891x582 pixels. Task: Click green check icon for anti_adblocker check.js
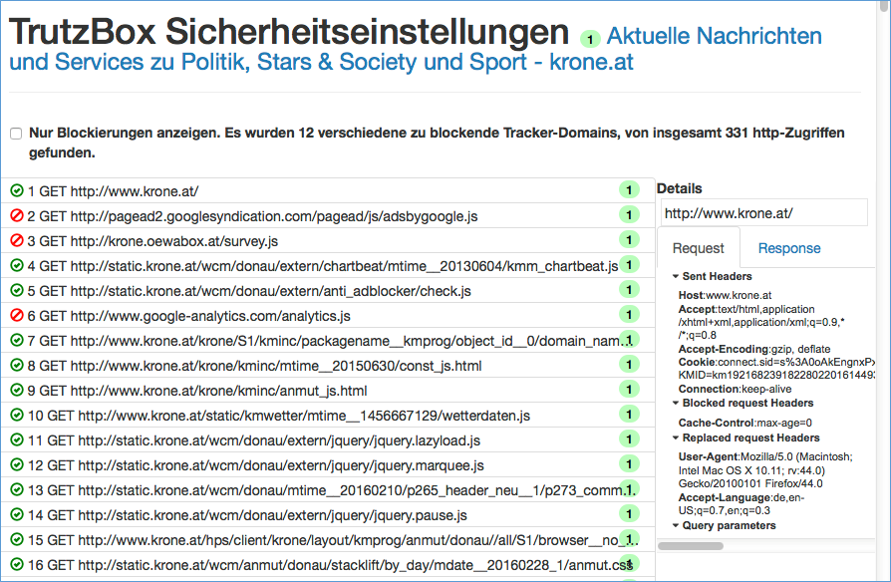coord(17,290)
